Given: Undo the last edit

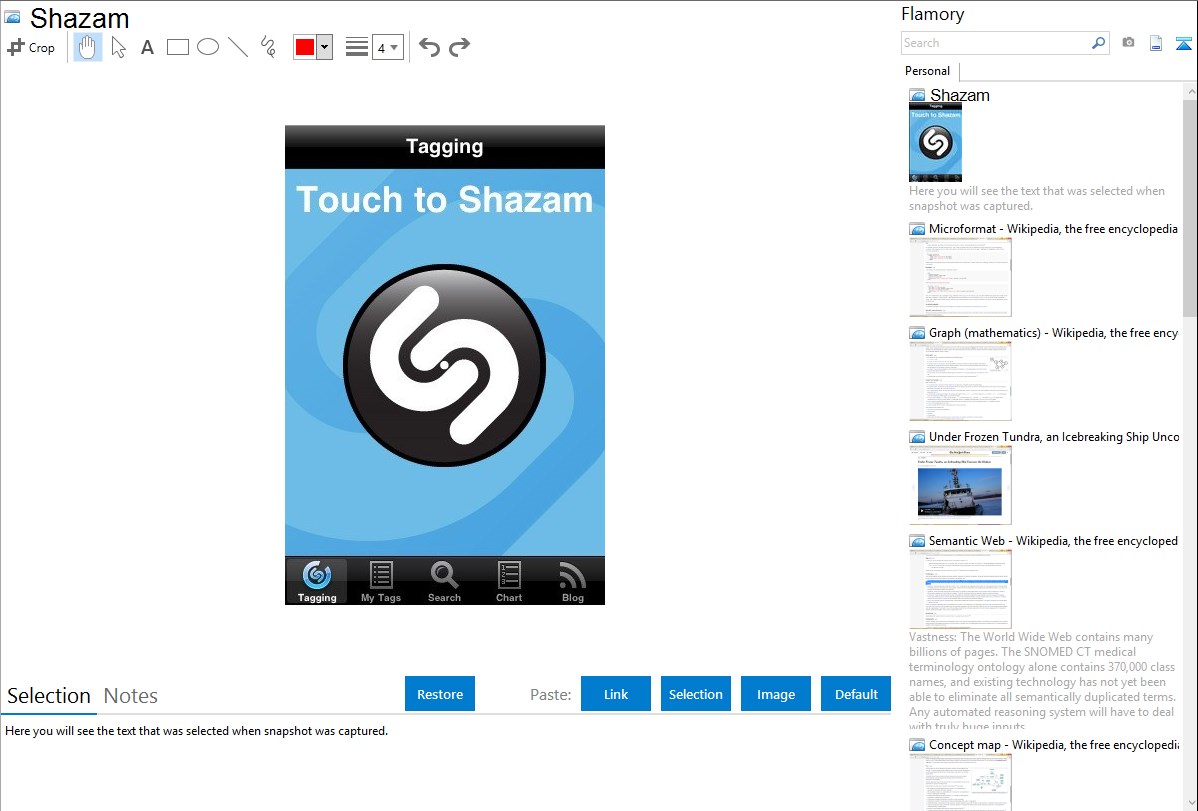Looking at the screenshot, I should pos(429,47).
